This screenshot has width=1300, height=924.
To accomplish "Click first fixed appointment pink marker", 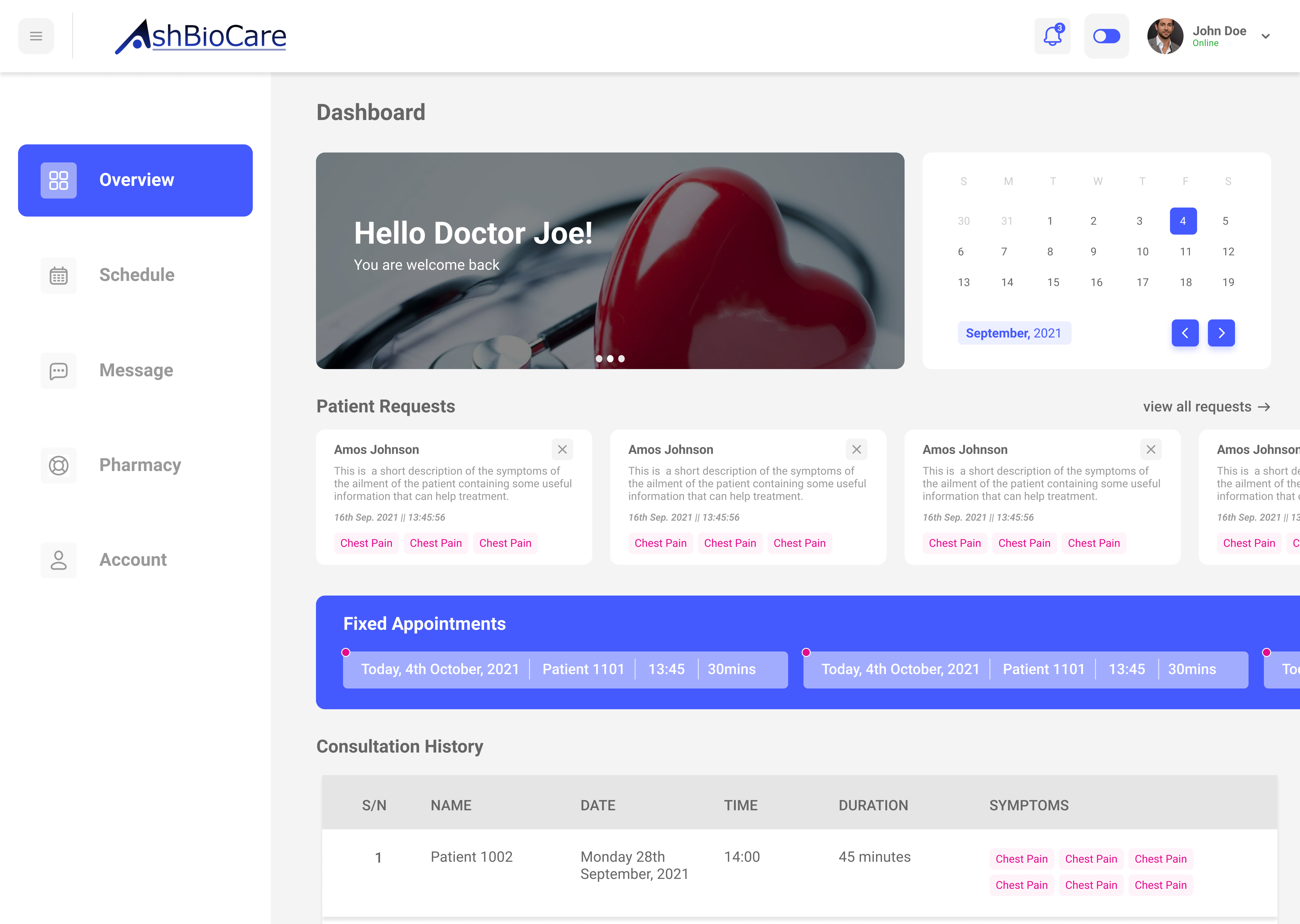I will pyautogui.click(x=345, y=652).
